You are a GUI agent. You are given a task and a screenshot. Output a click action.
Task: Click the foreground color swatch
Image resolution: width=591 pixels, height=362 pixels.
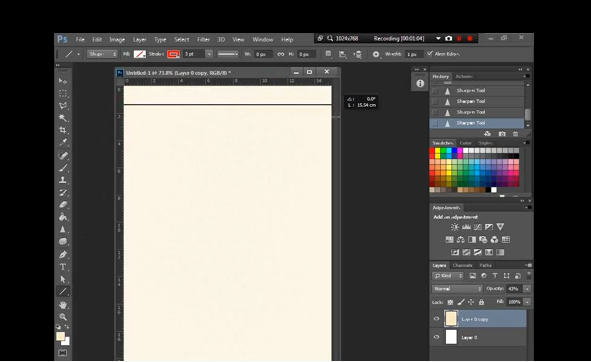coord(60,336)
